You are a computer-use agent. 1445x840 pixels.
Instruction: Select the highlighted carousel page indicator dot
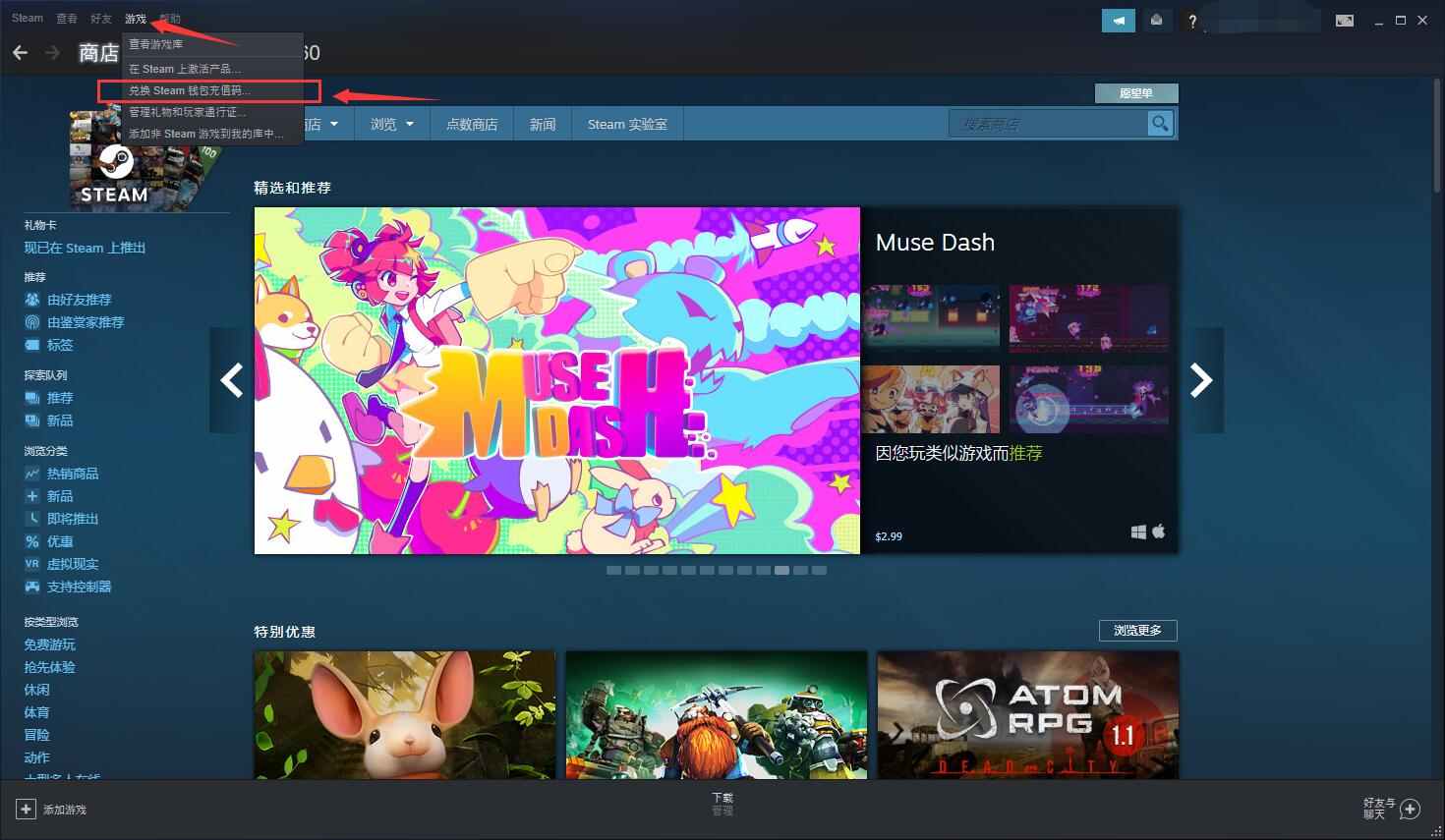(781, 570)
